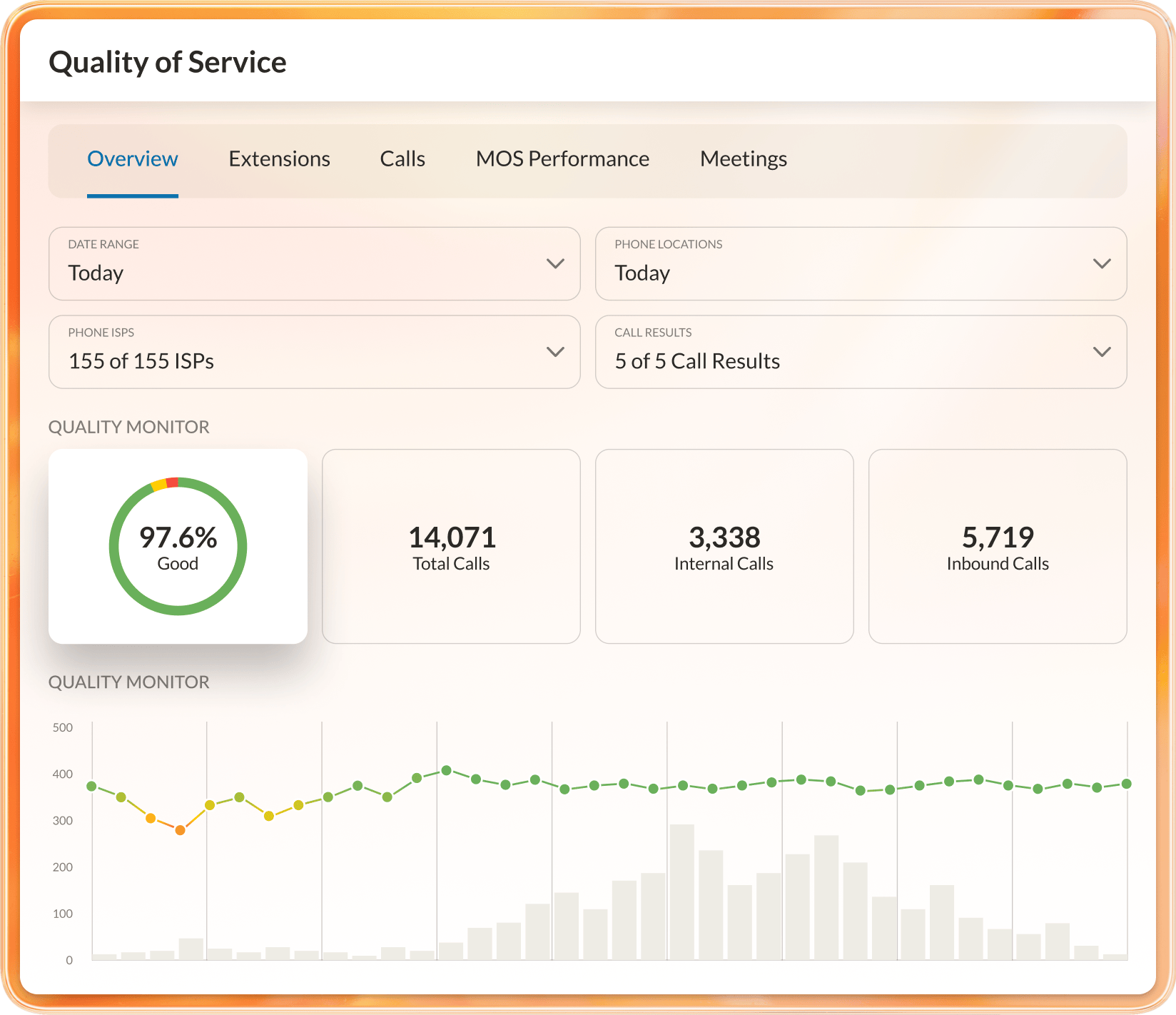View MOS Performance tab

562,158
